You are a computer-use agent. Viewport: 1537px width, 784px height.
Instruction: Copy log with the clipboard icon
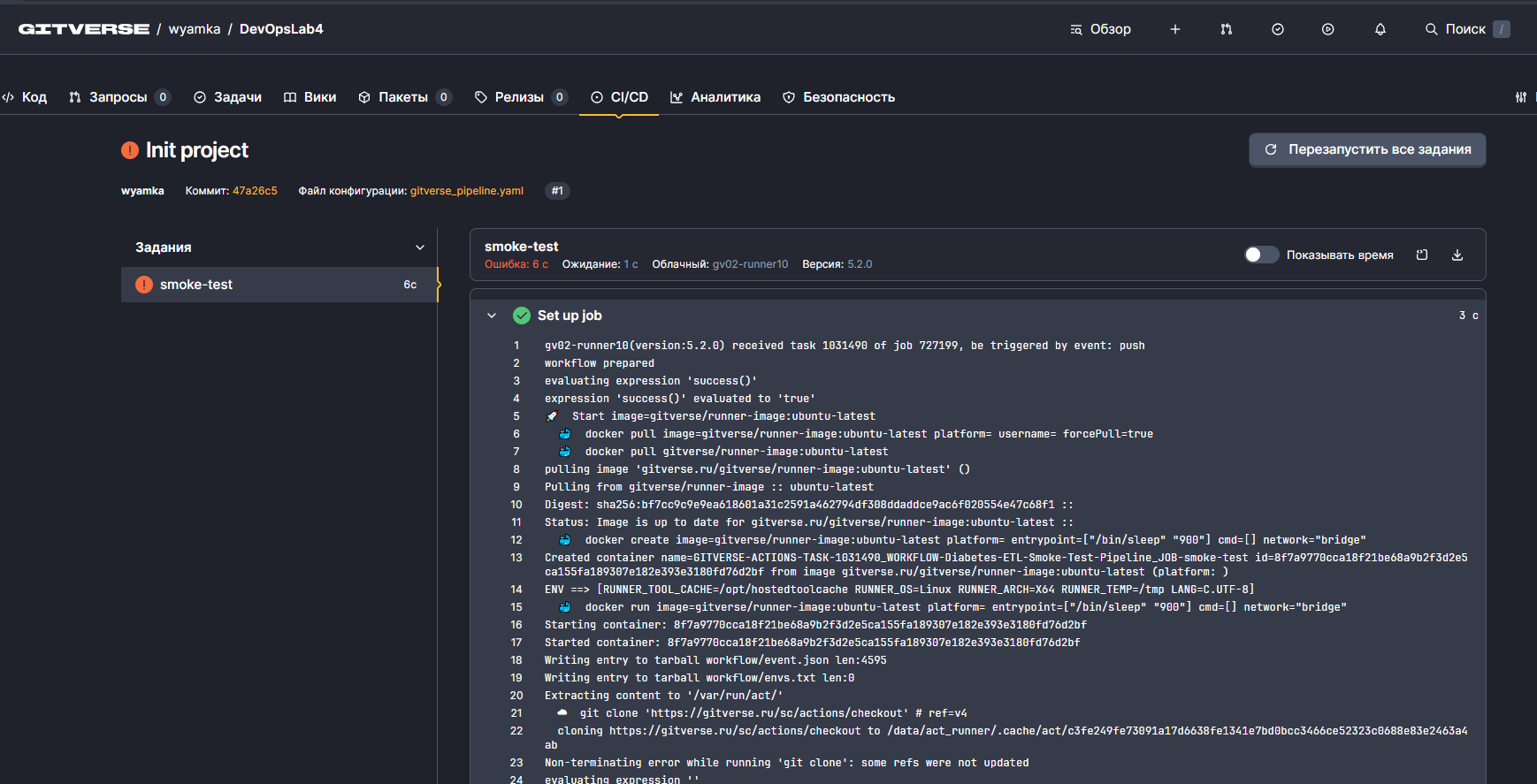pos(1422,255)
